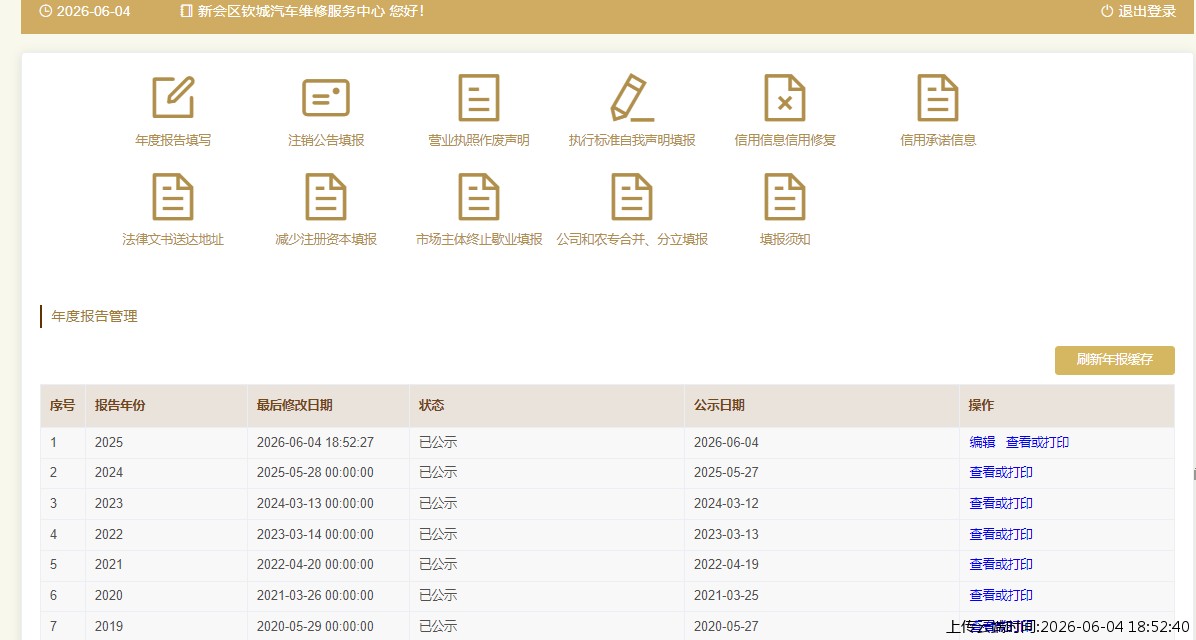Open the 公司和农专合并、分立填报 icon
Screen dimensions: 1196x640
(632, 197)
